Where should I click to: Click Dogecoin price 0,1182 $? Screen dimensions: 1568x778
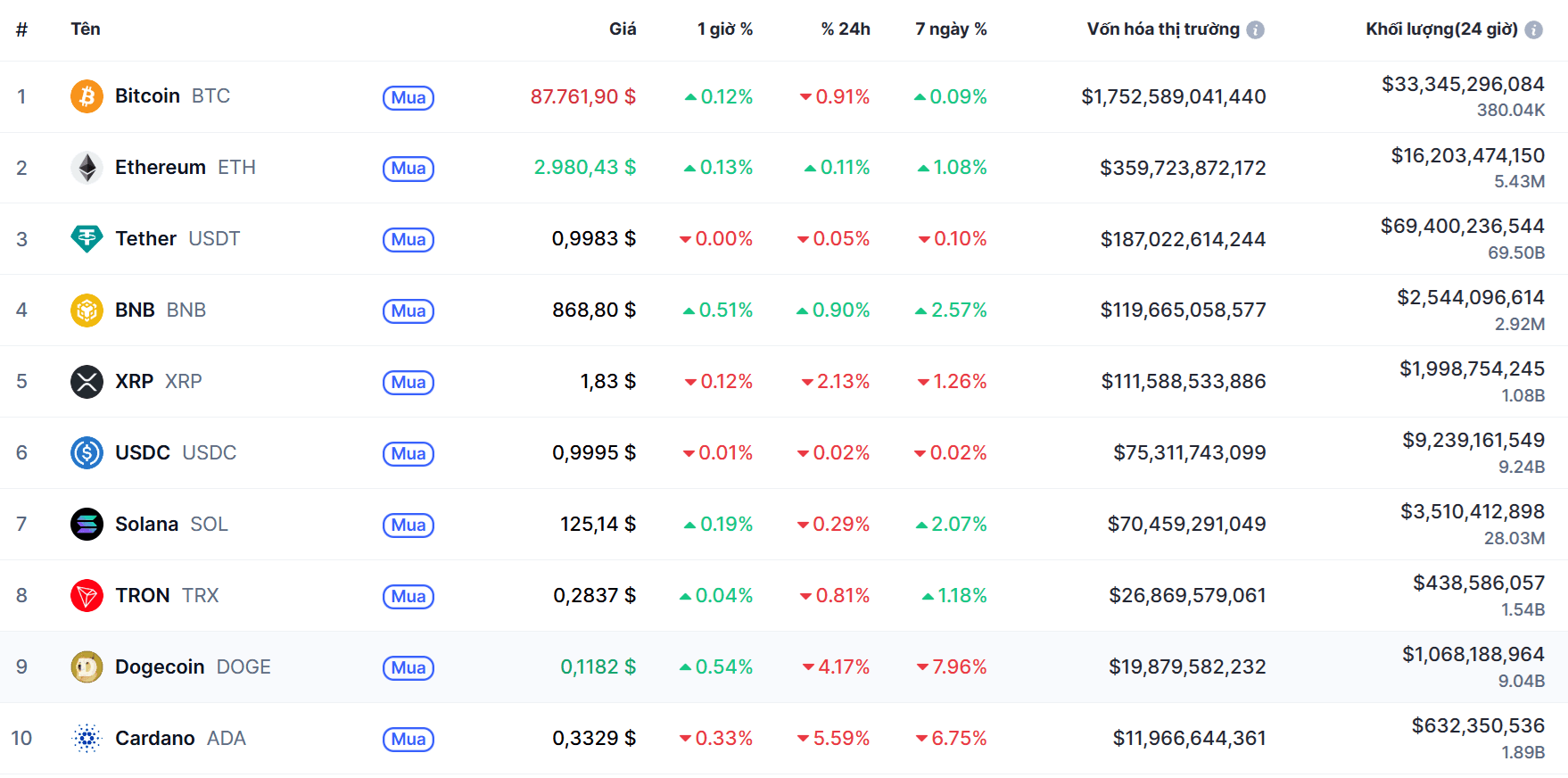pyautogui.click(x=598, y=667)
